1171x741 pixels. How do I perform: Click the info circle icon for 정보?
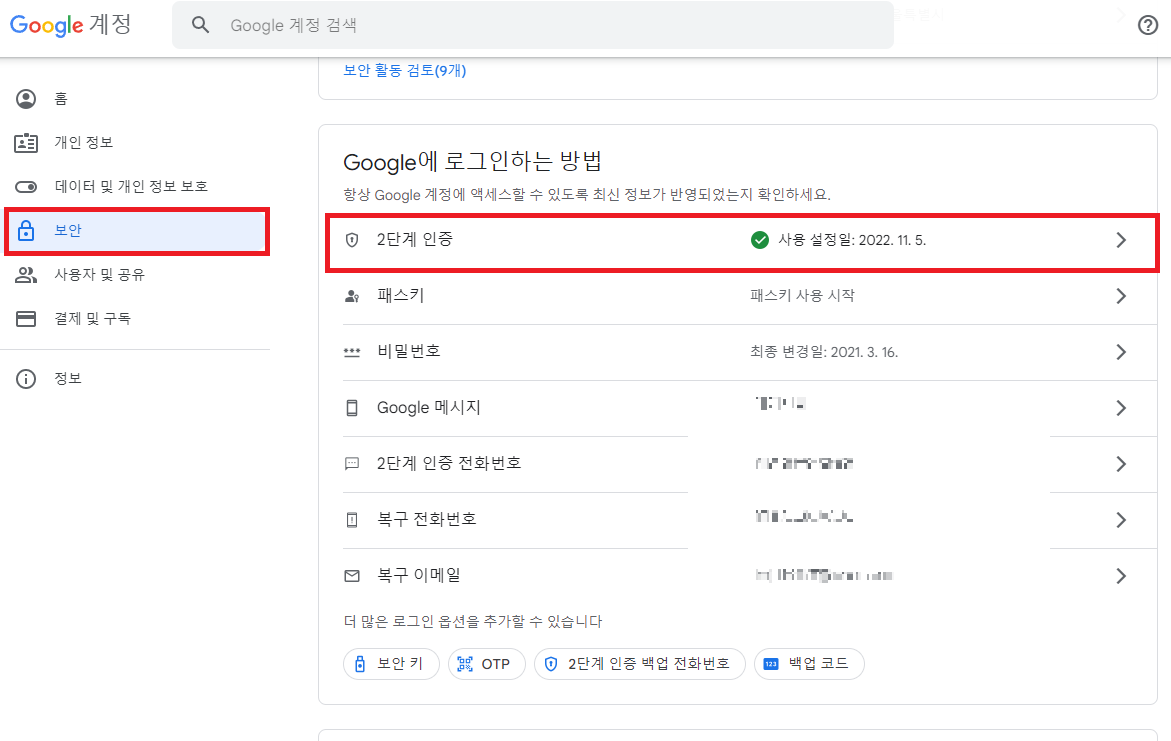26,379
